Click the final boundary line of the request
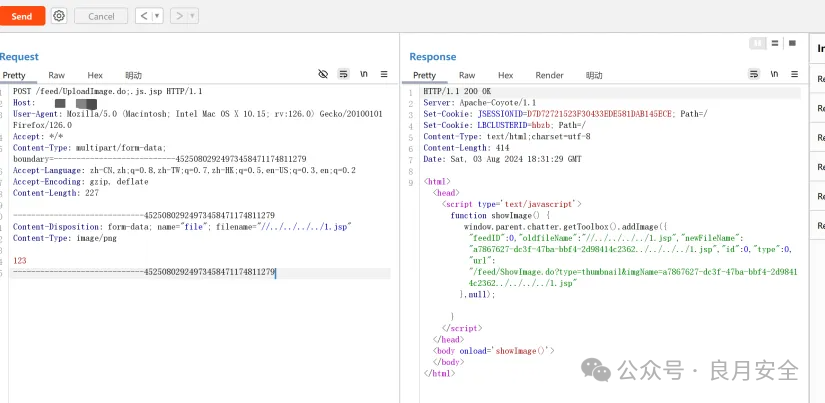The height and width of the screenshot is (403, 825). click(144, 273)
